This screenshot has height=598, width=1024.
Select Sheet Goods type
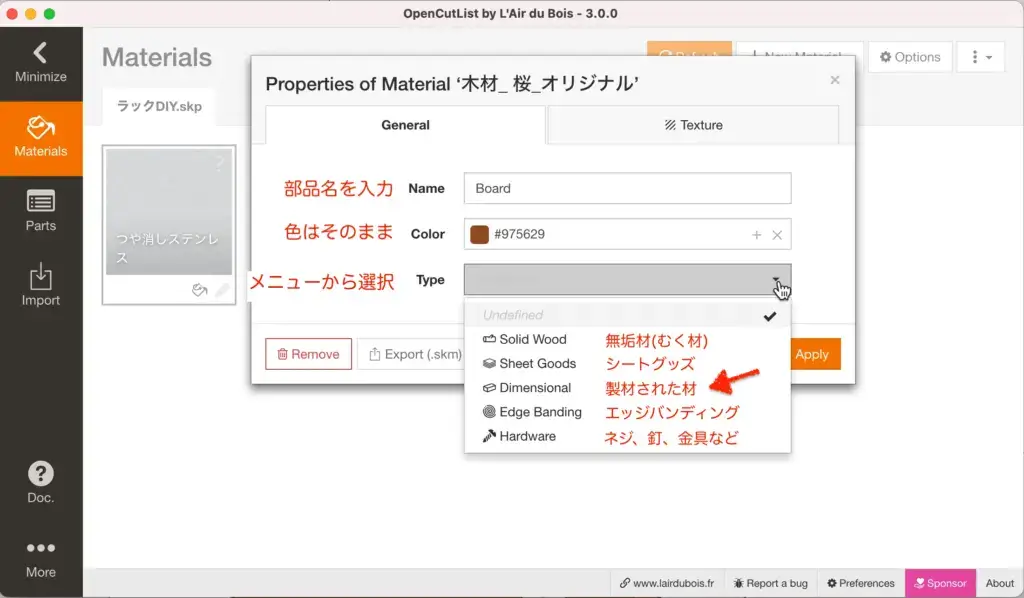[x=627, y=364]
